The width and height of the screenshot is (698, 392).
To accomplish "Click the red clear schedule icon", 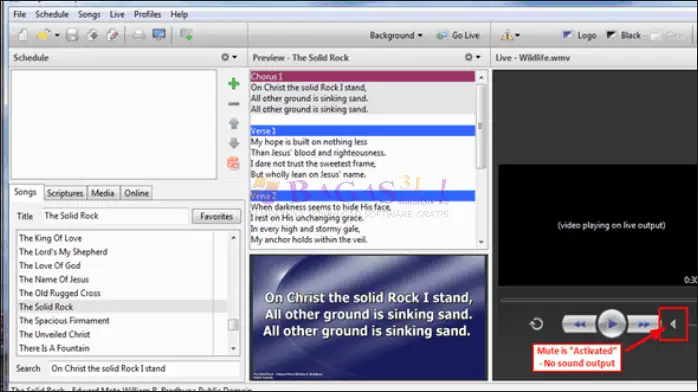I will coord(233,163).
